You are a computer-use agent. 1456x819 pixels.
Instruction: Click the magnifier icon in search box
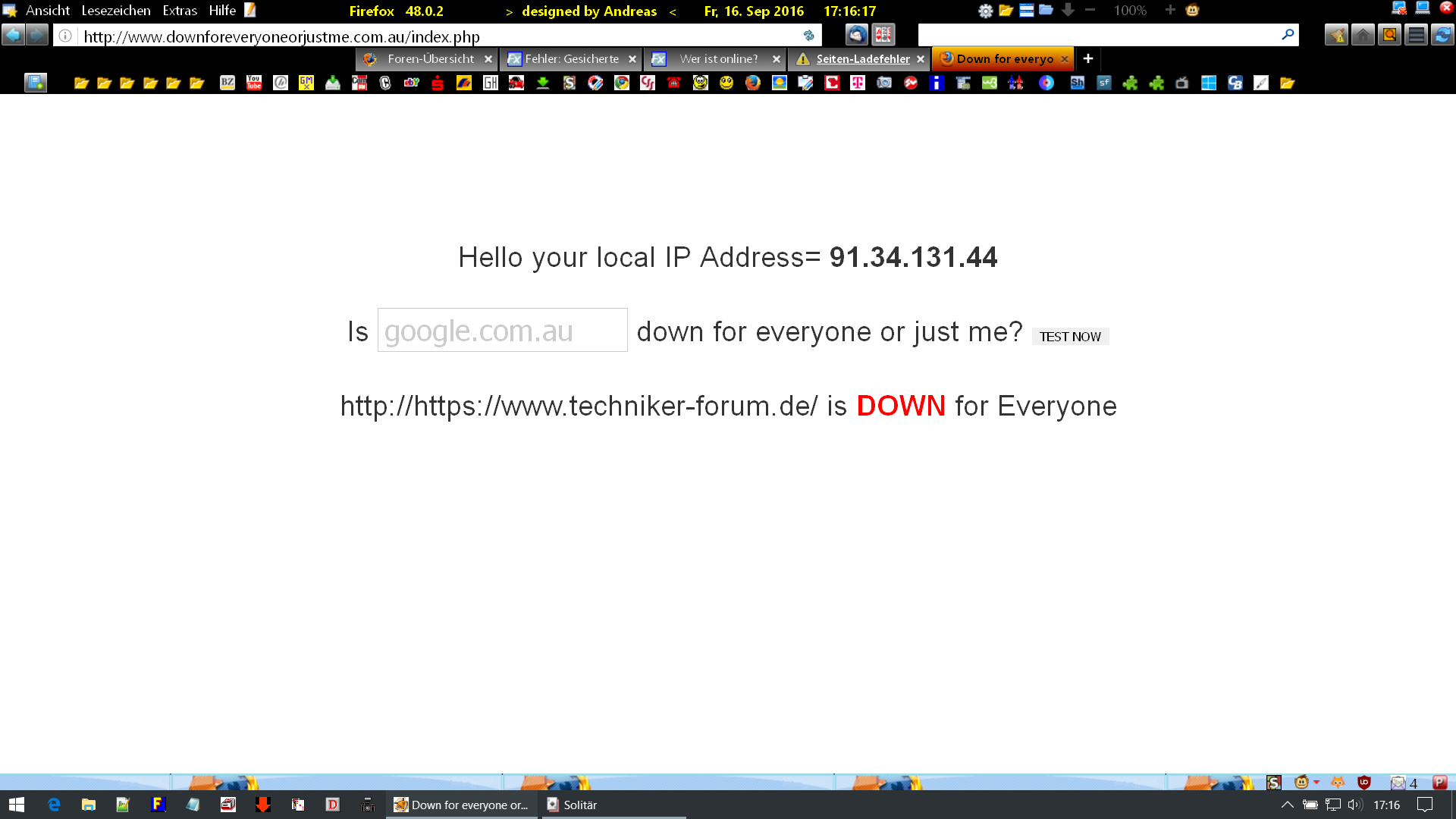pos(1287,35)
